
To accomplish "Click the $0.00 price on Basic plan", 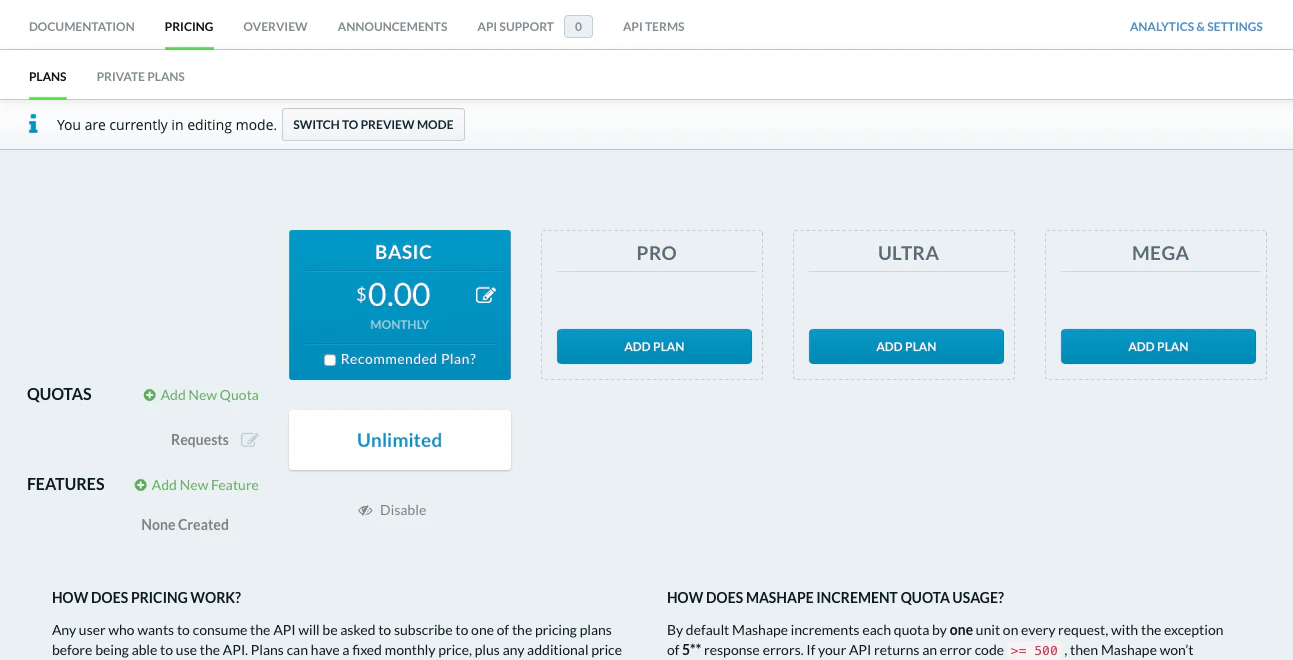I will pyautogui.click(x=393, y=295).
